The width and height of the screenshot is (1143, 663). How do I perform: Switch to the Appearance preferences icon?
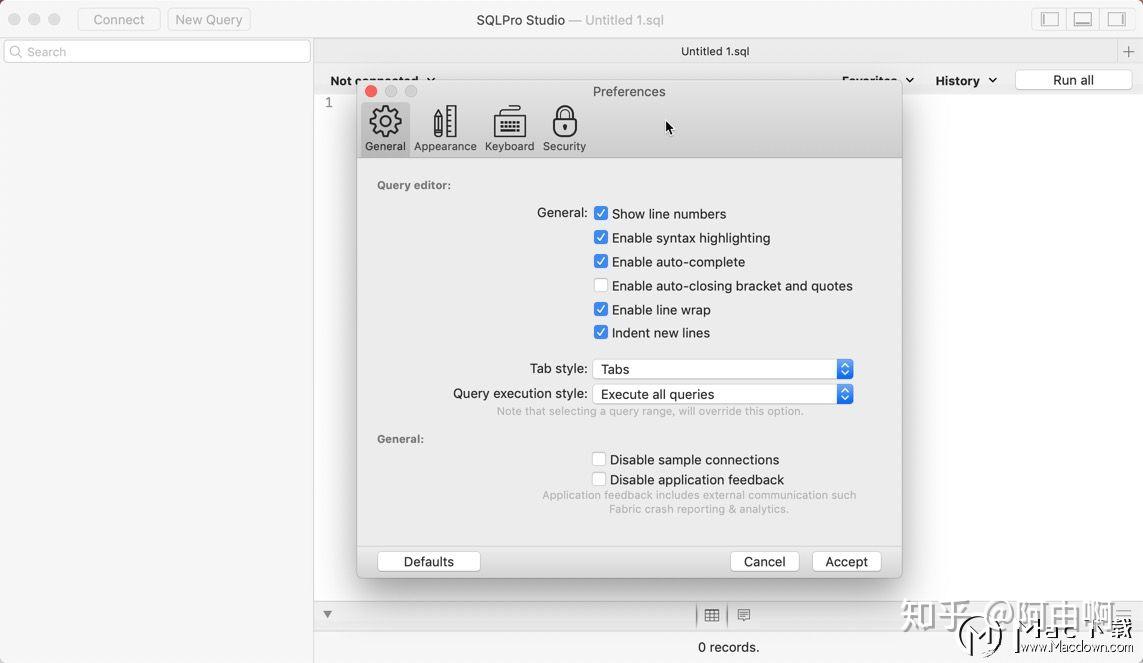pyautogui.click(x=444, y=125)
